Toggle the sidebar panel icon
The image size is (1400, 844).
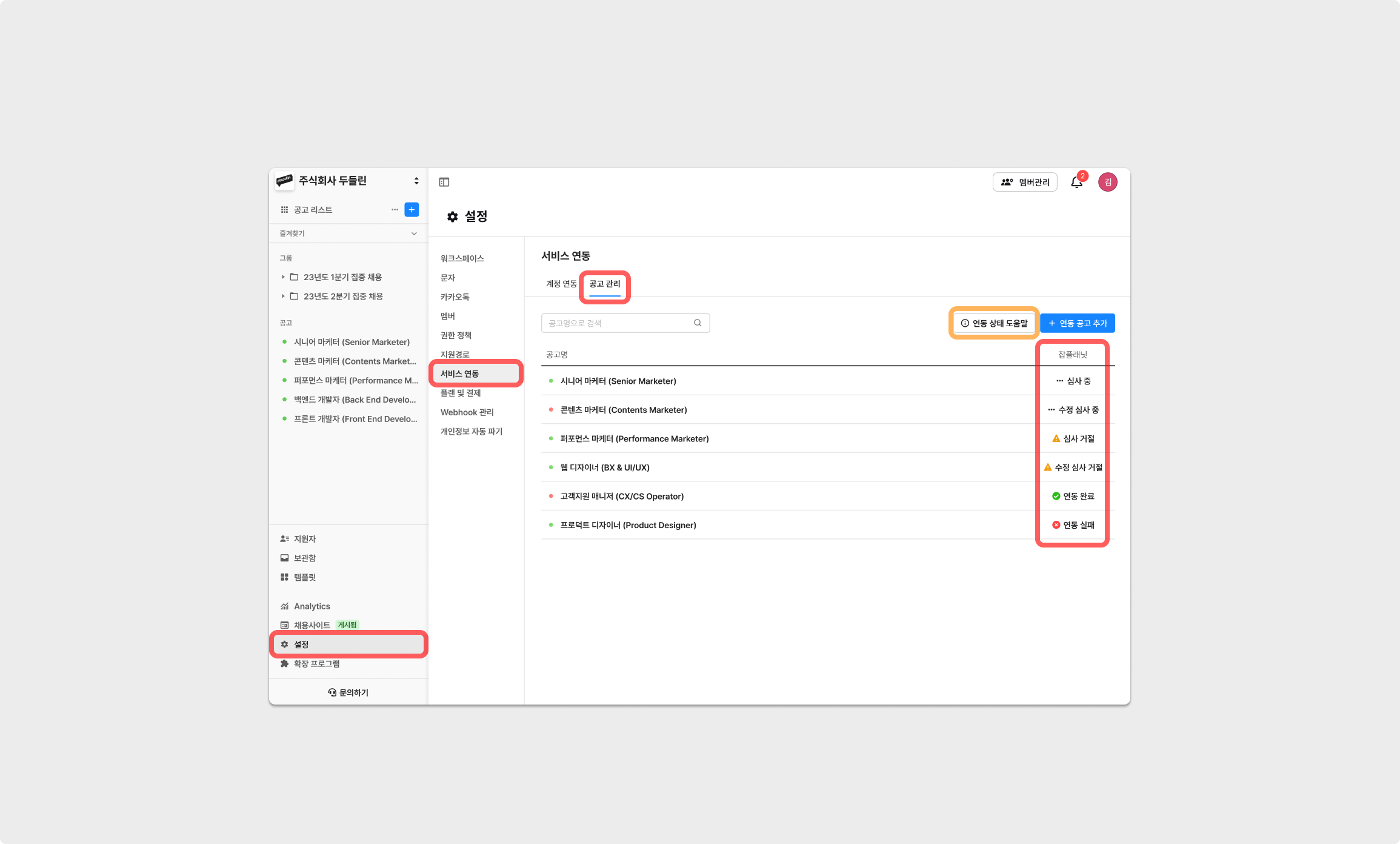tap(444, 182)
